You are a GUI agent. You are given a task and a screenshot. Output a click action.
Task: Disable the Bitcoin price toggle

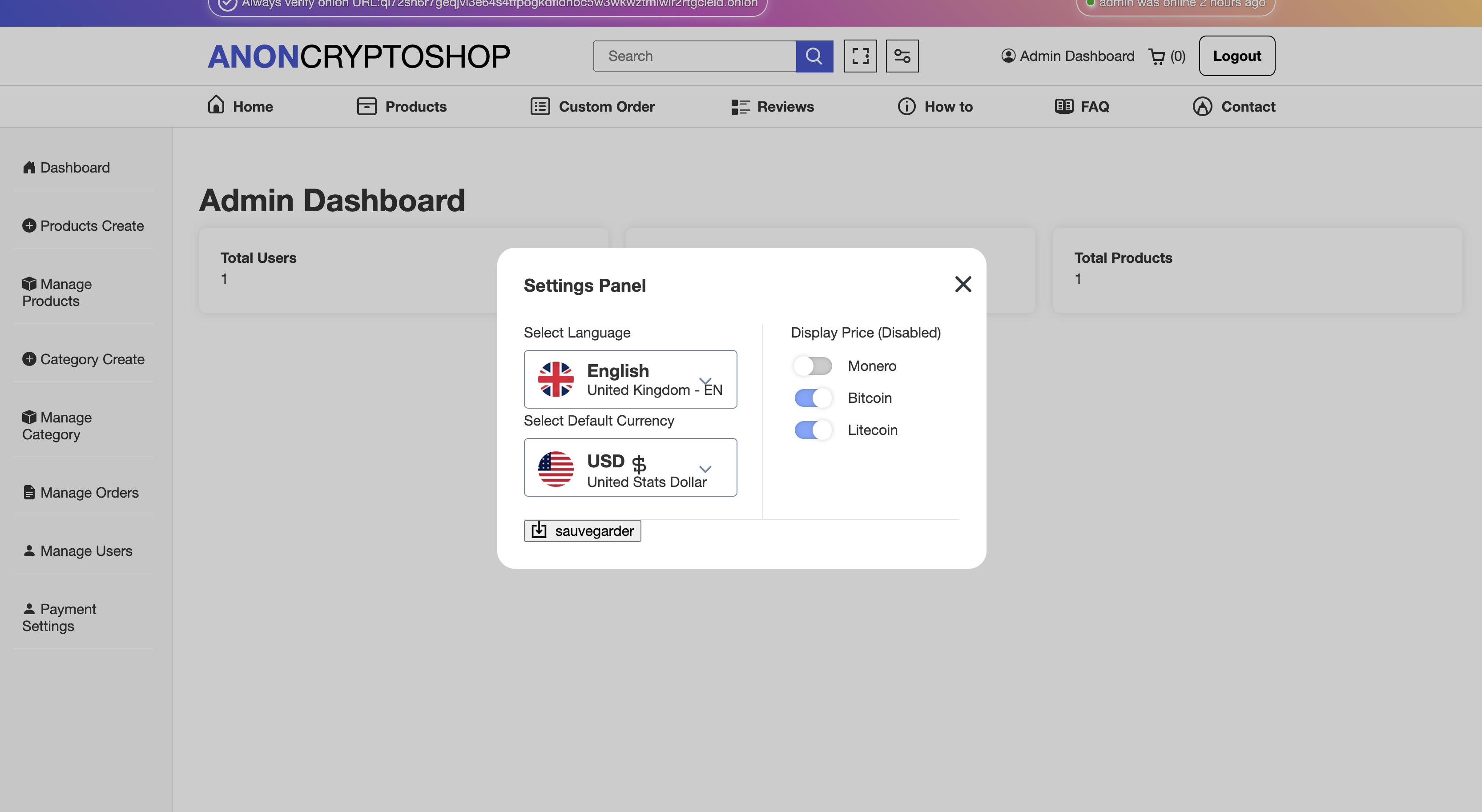point(813,398)
